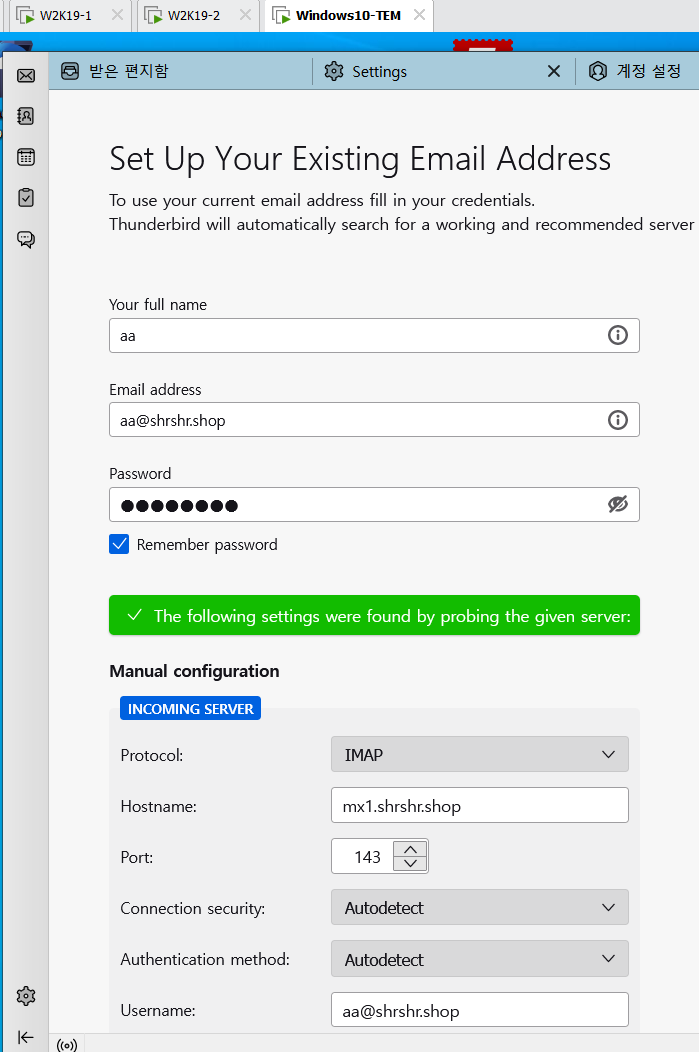Click info icon in email address field
Screen dimensions: 699x1052
point(618,419)
